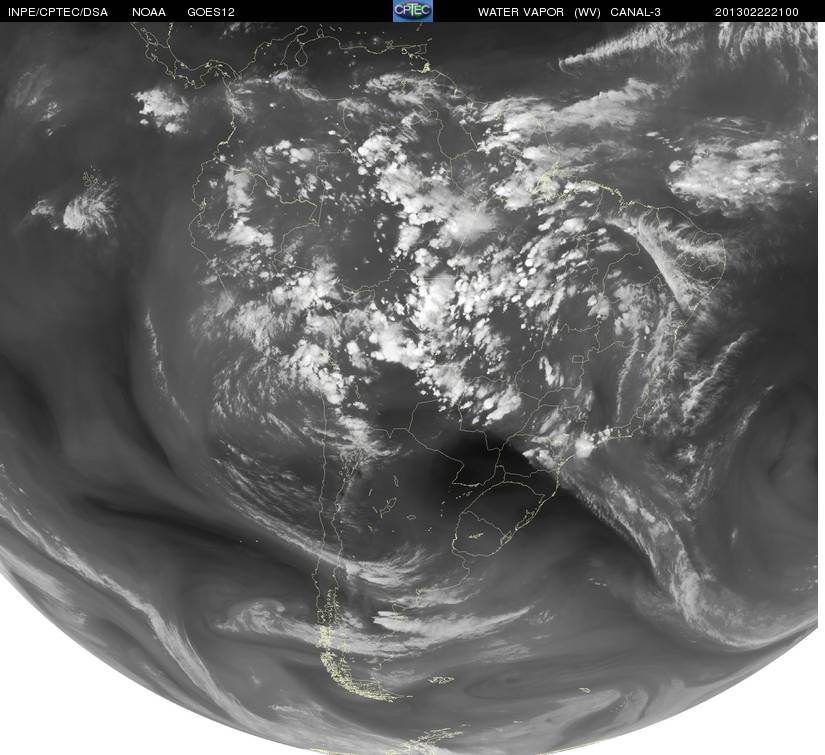Screen dimensions: 825x755
Task: Click the WATER VAPOR label
Action: tap(521, 12)
